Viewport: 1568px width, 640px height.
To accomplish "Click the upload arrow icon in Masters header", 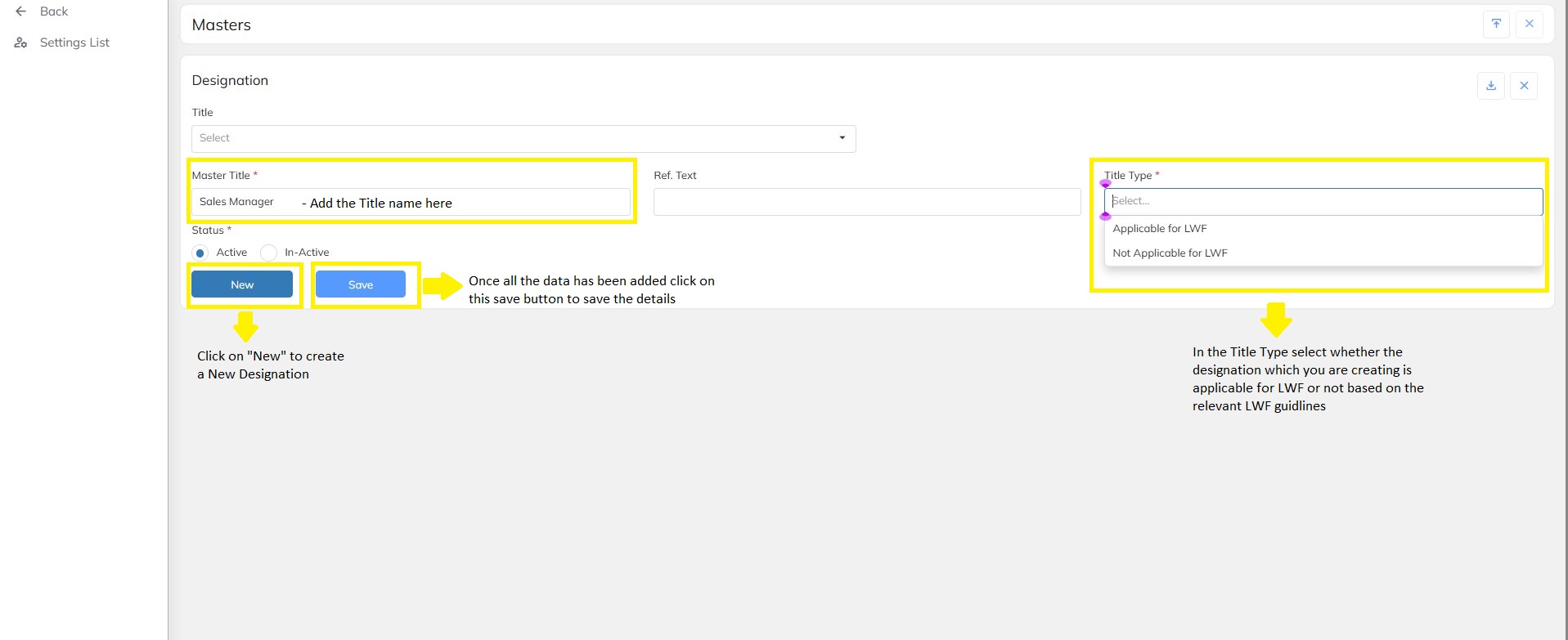I will 1496,24.
